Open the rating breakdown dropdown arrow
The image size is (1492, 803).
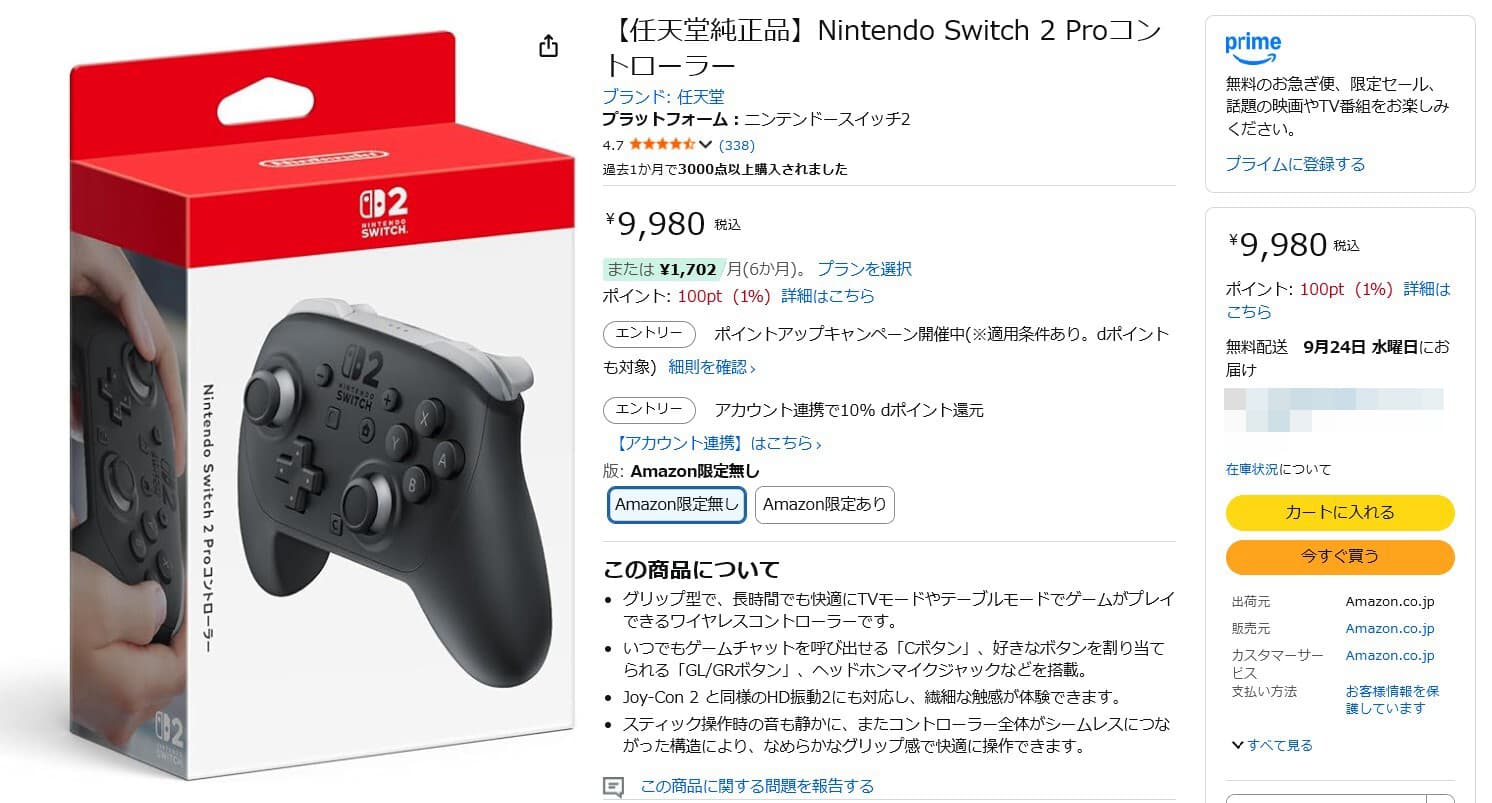pyautogui.click(x=705, y=144)
